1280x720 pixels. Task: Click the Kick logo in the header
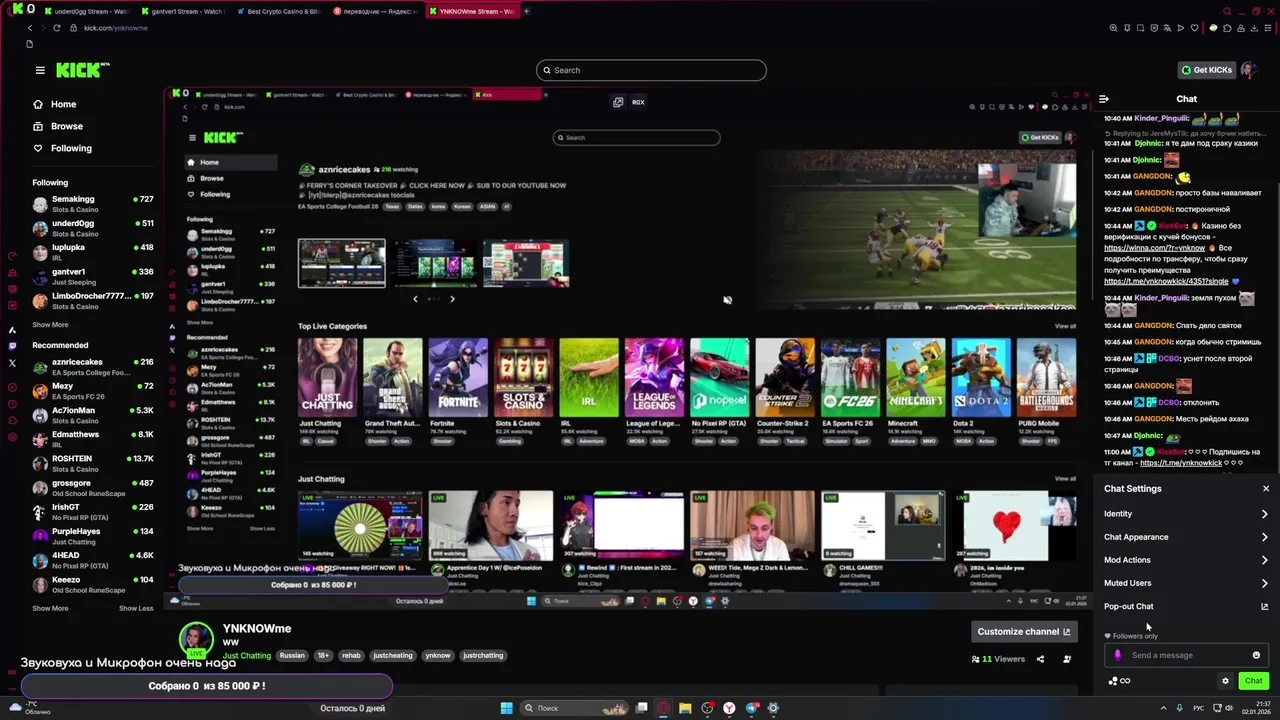point(82,70)
